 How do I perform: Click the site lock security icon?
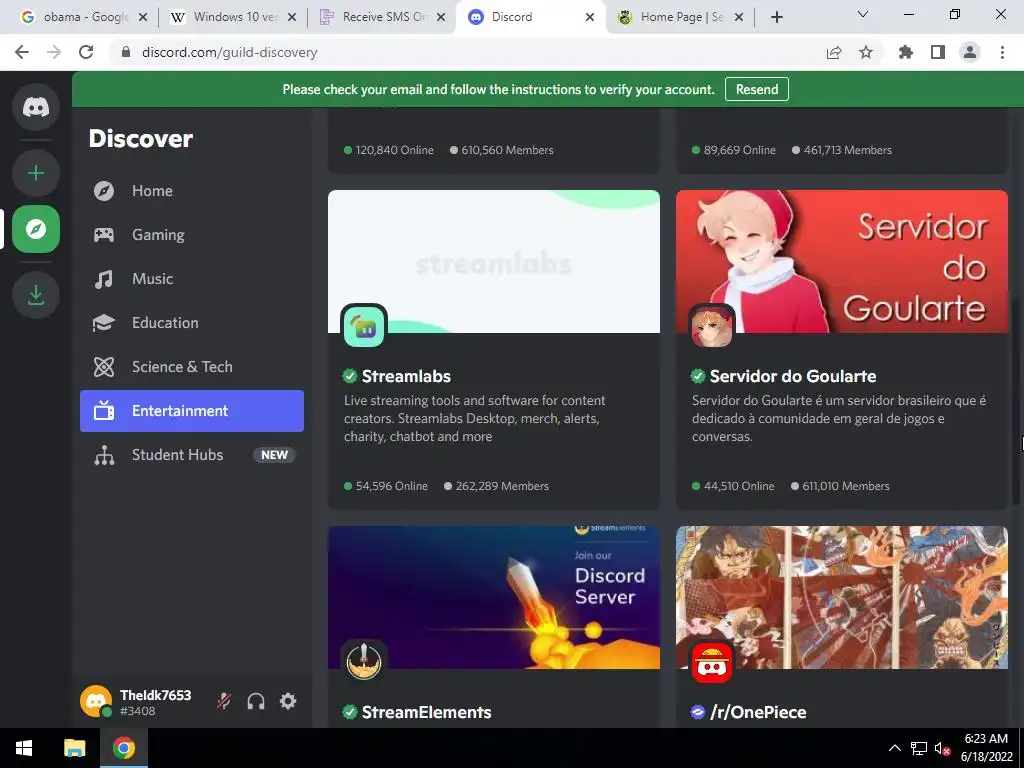[x=126, y=52]
